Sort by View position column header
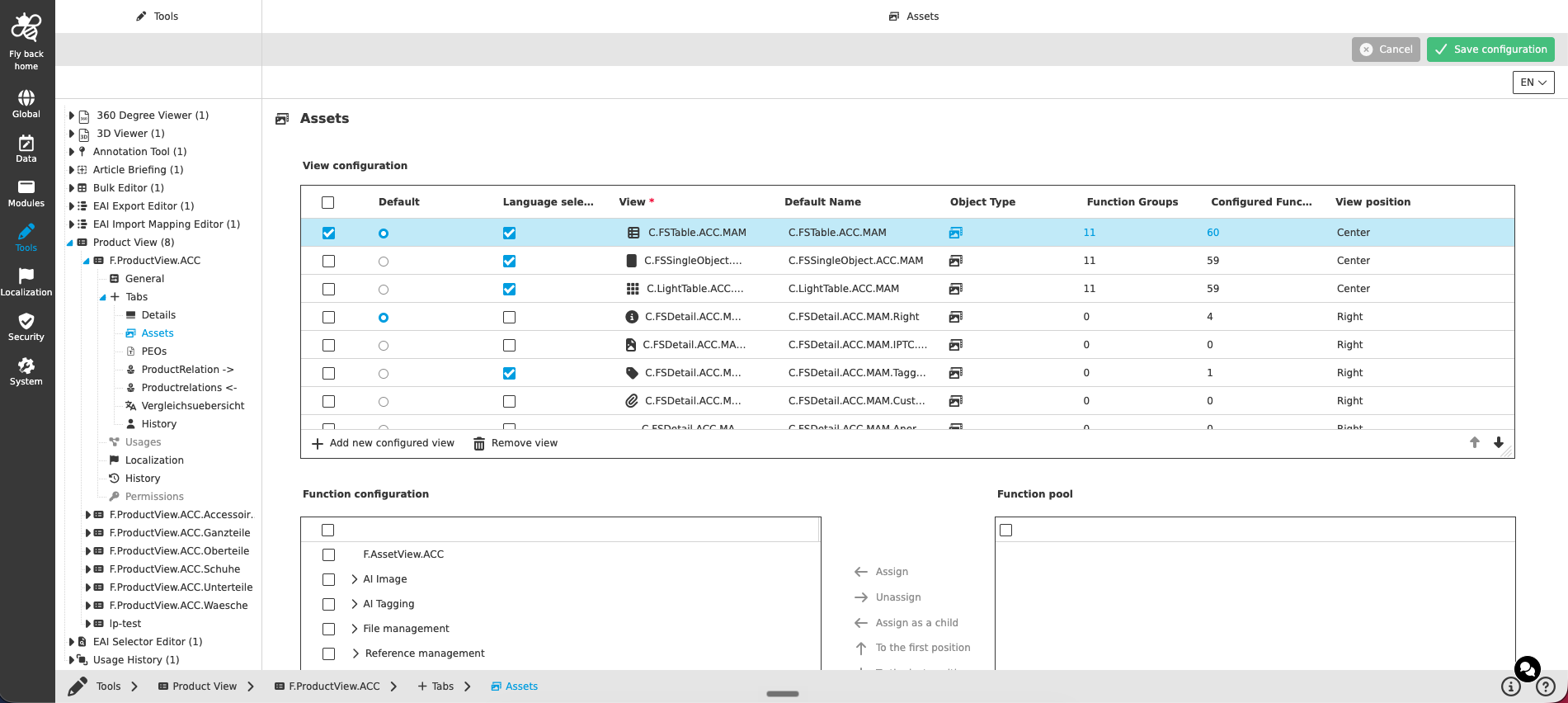 (x=1373, y=202)
